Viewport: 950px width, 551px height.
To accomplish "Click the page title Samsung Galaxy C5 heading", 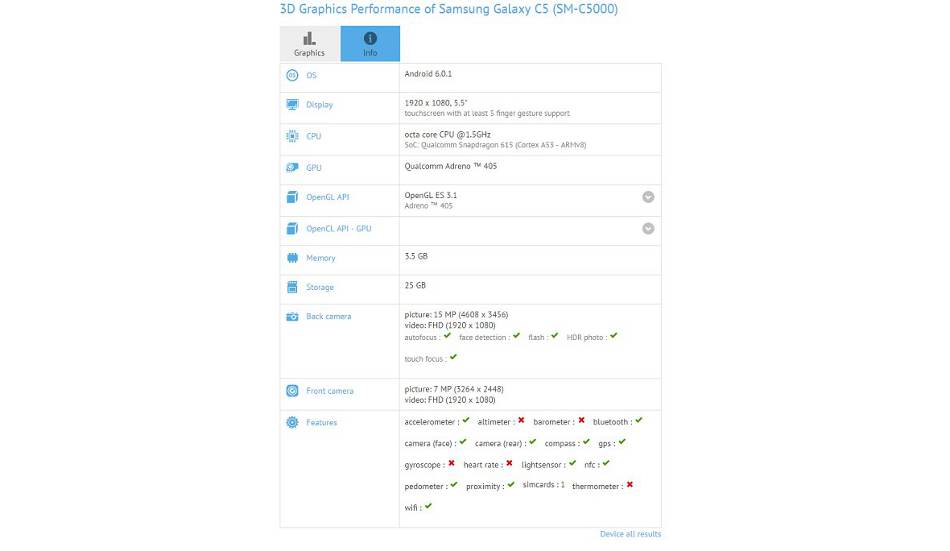I will click(x=449, y=9).
